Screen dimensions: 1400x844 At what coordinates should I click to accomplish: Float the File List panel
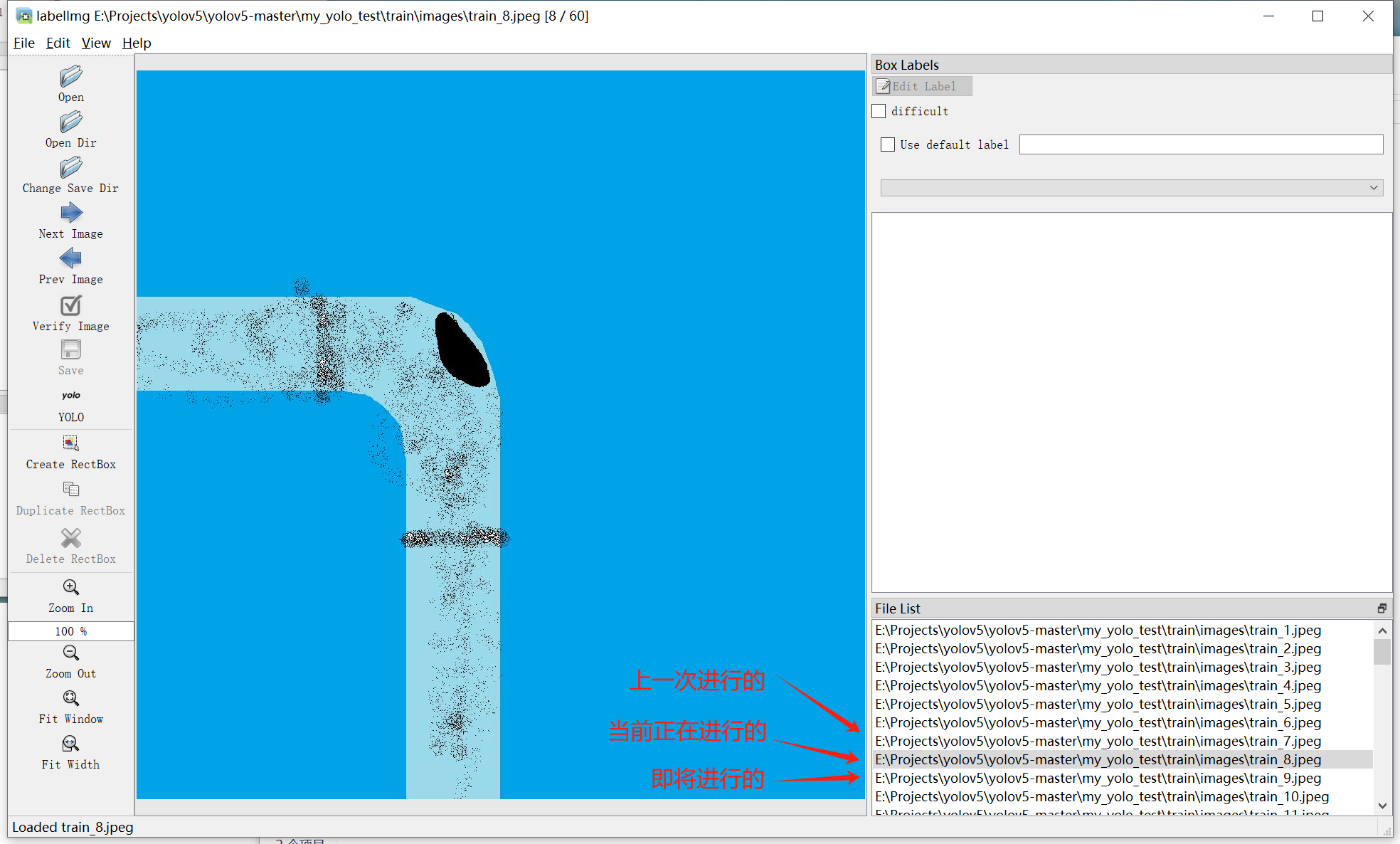click(x=1382, y=608)
